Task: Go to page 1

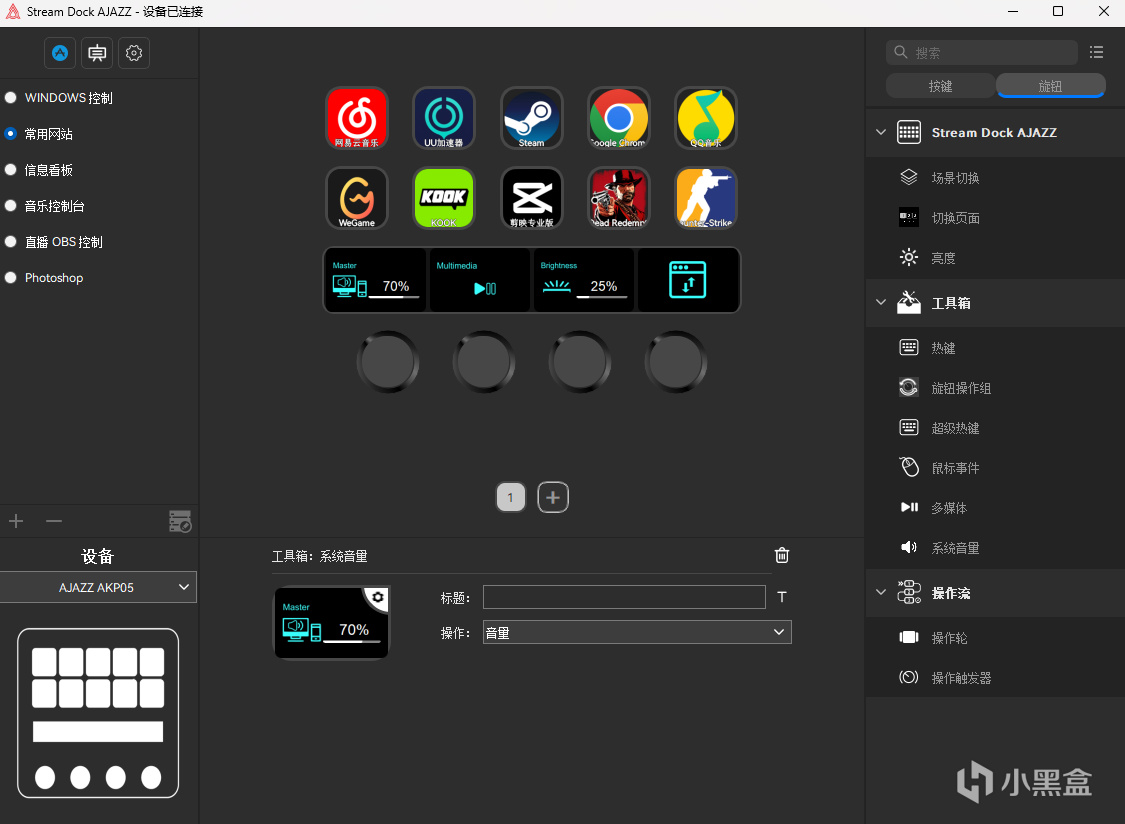Action: pyautogui.click(x=511, y=497)
